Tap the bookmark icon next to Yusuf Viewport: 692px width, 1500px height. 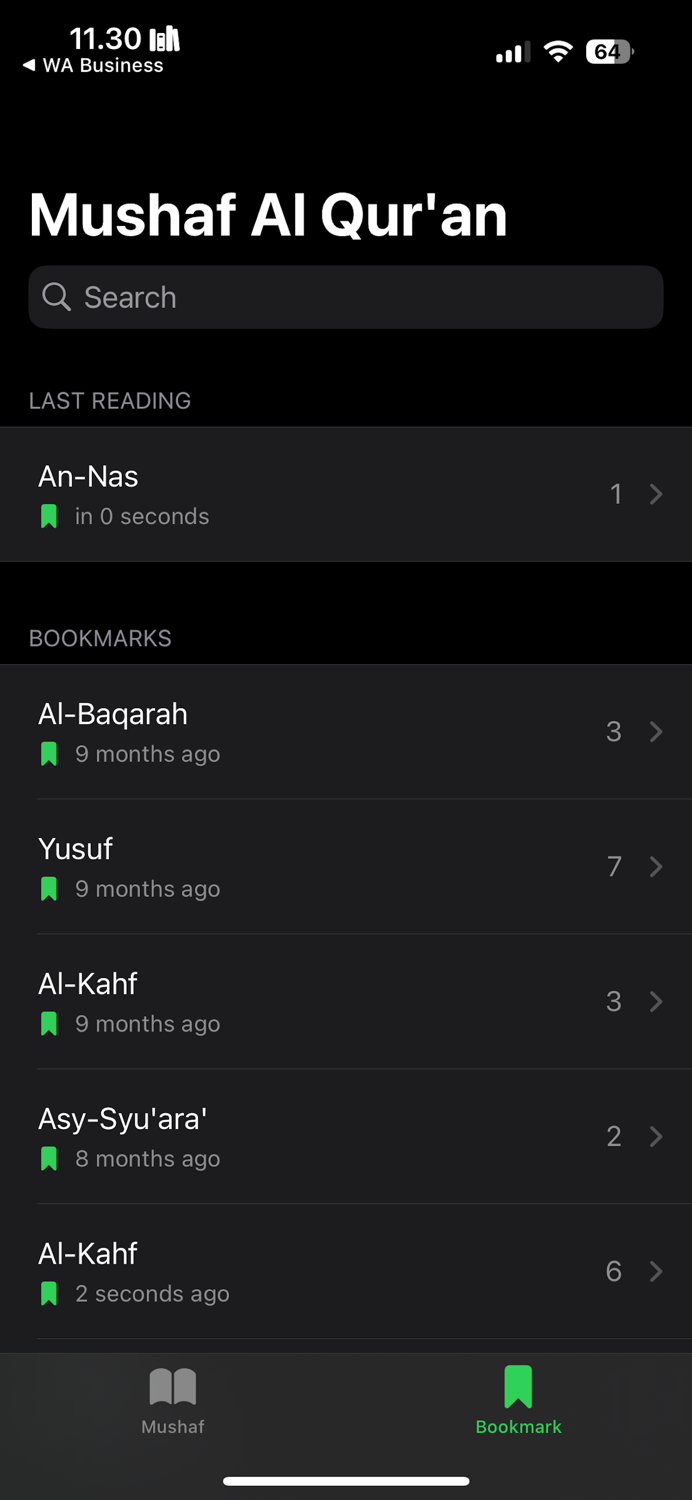pos(48,888)
